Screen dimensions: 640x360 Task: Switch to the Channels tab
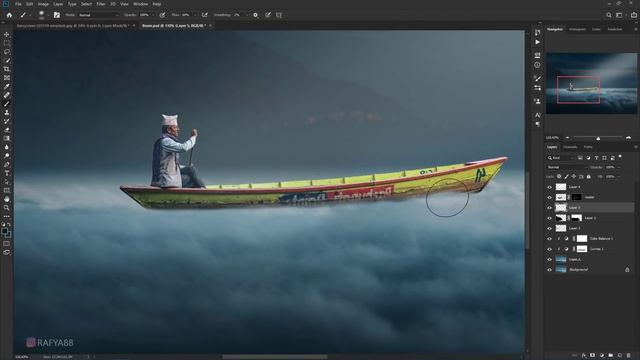(570, 147)
